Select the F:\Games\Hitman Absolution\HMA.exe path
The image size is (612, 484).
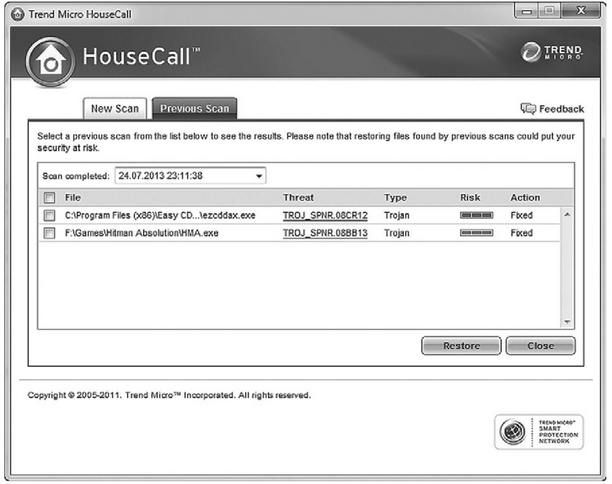pos(141,233)
